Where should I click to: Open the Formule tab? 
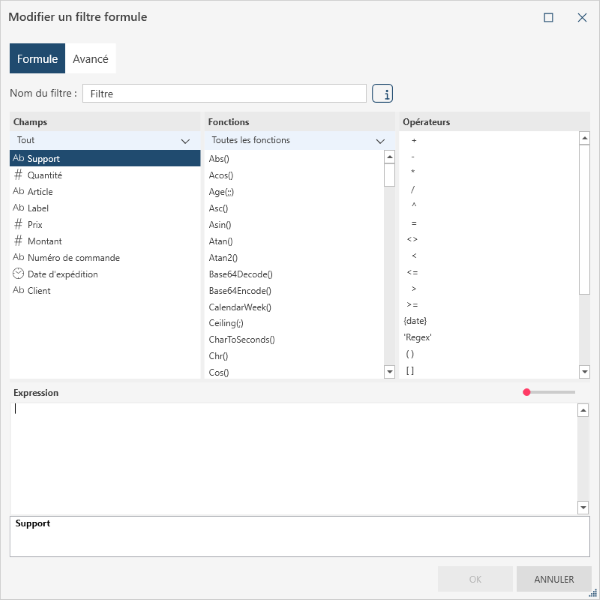click(38, 59)
